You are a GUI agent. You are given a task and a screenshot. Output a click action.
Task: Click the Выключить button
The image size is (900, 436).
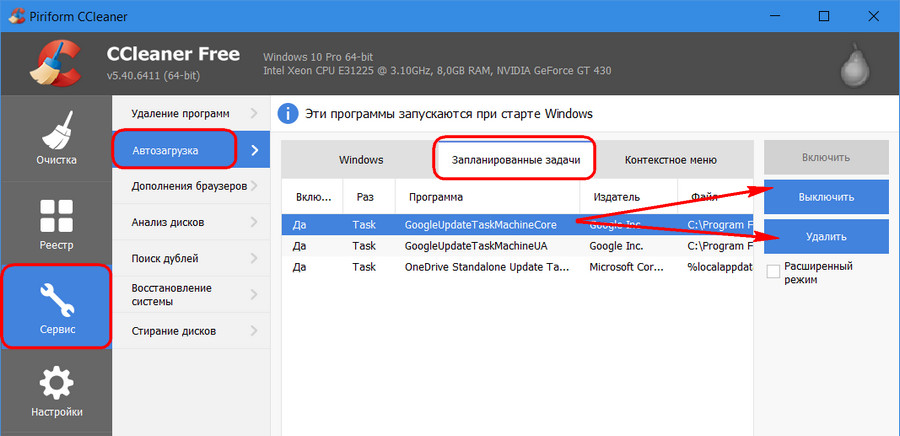(826, 197)
